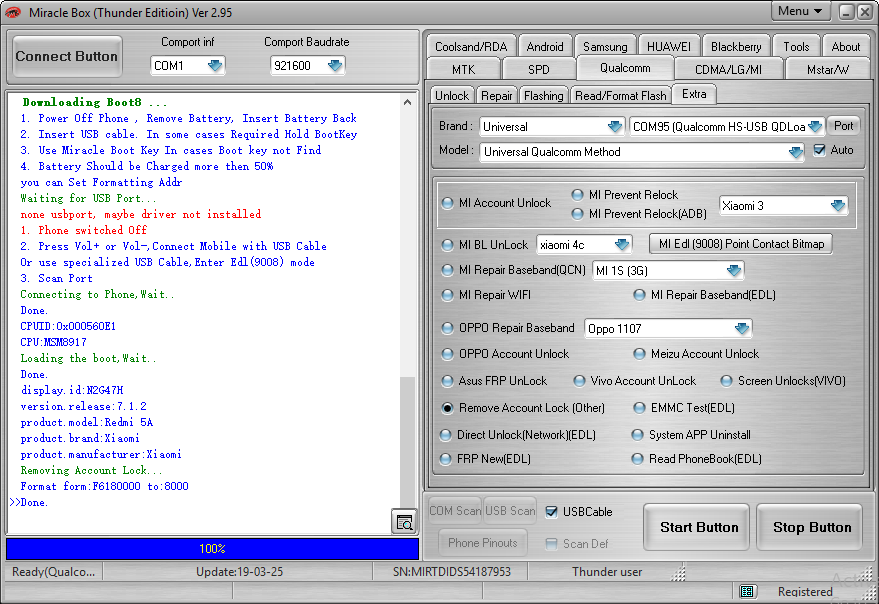Image resolution: width=879 pixels, height=604 pixels.
Task: Select MI Prevent Relock radio option
Action: tap(624, 195)
